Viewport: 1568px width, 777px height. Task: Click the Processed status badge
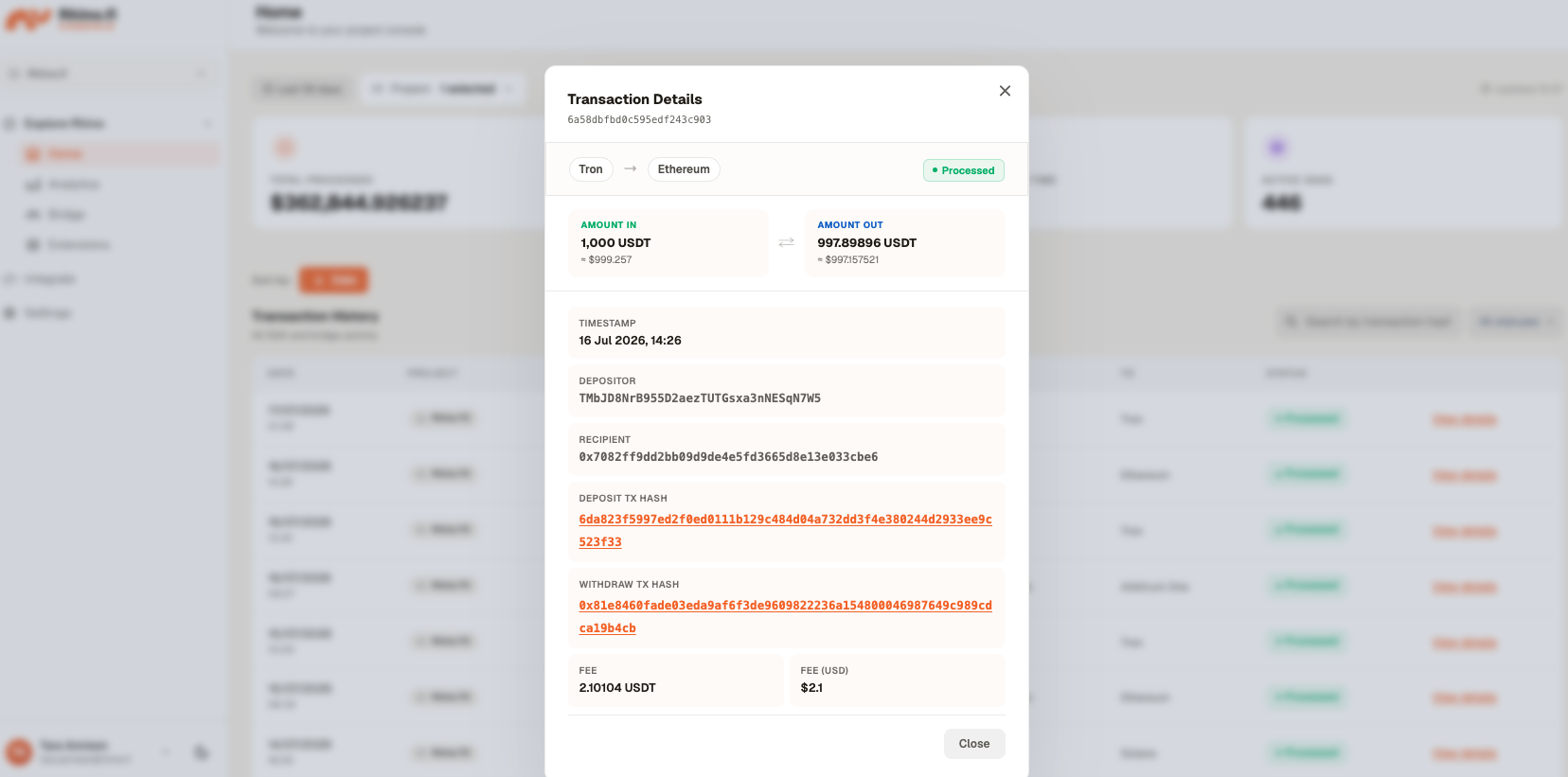(964, 170)
